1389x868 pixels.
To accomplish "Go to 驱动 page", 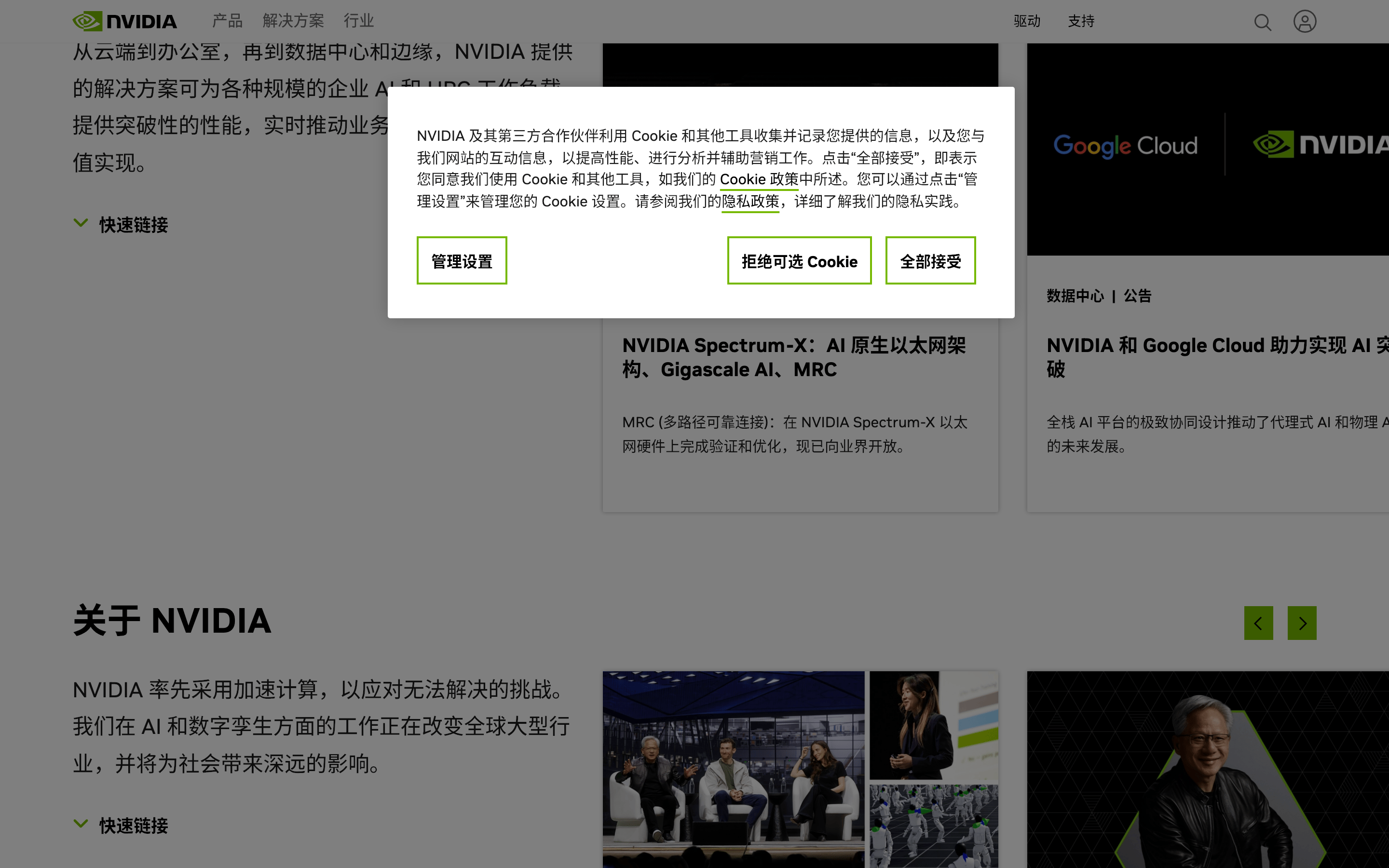I will point(1027,21).
